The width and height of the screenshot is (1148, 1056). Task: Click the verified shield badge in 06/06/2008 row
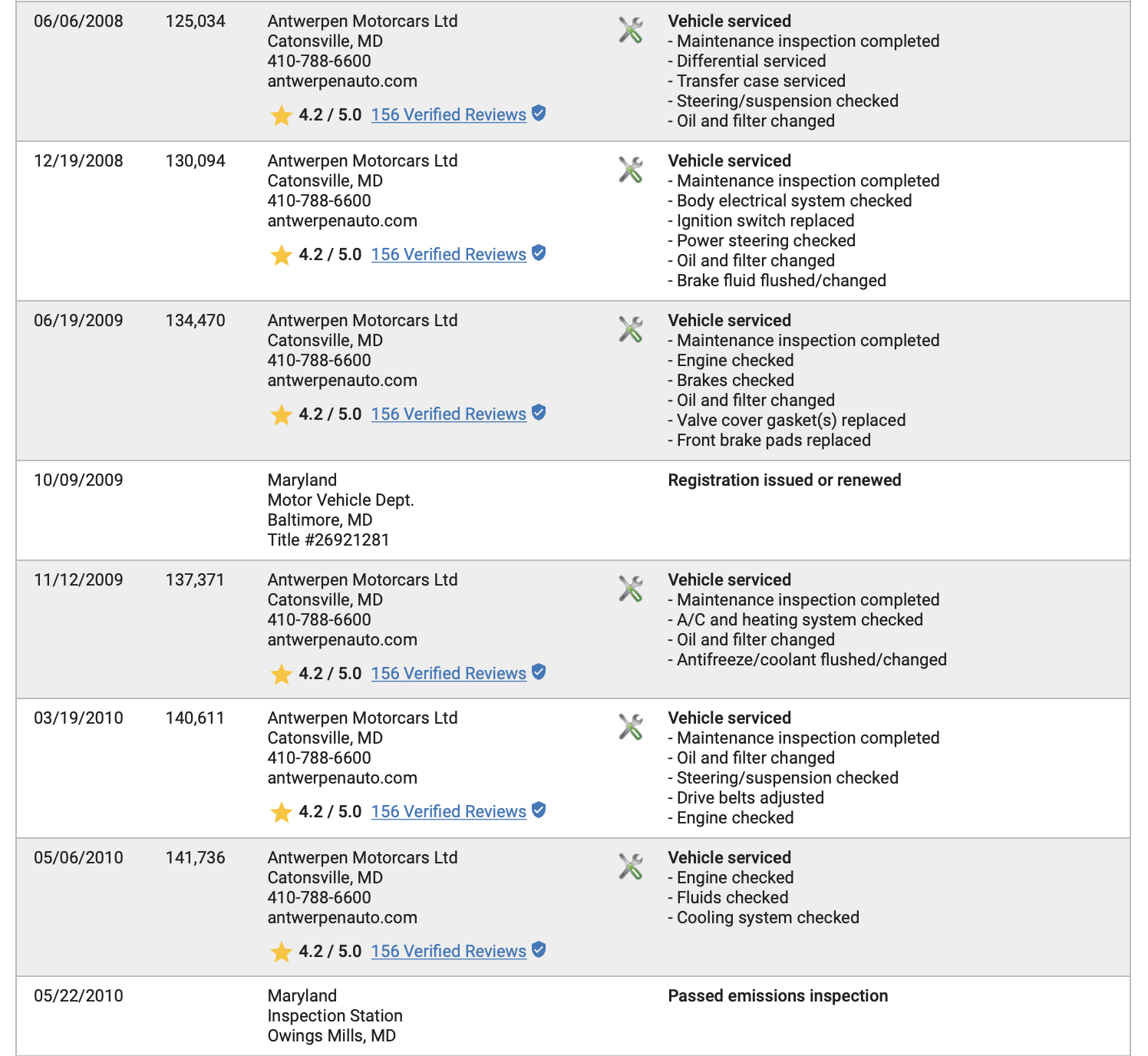pyautogui.click(x=539, y=114)
